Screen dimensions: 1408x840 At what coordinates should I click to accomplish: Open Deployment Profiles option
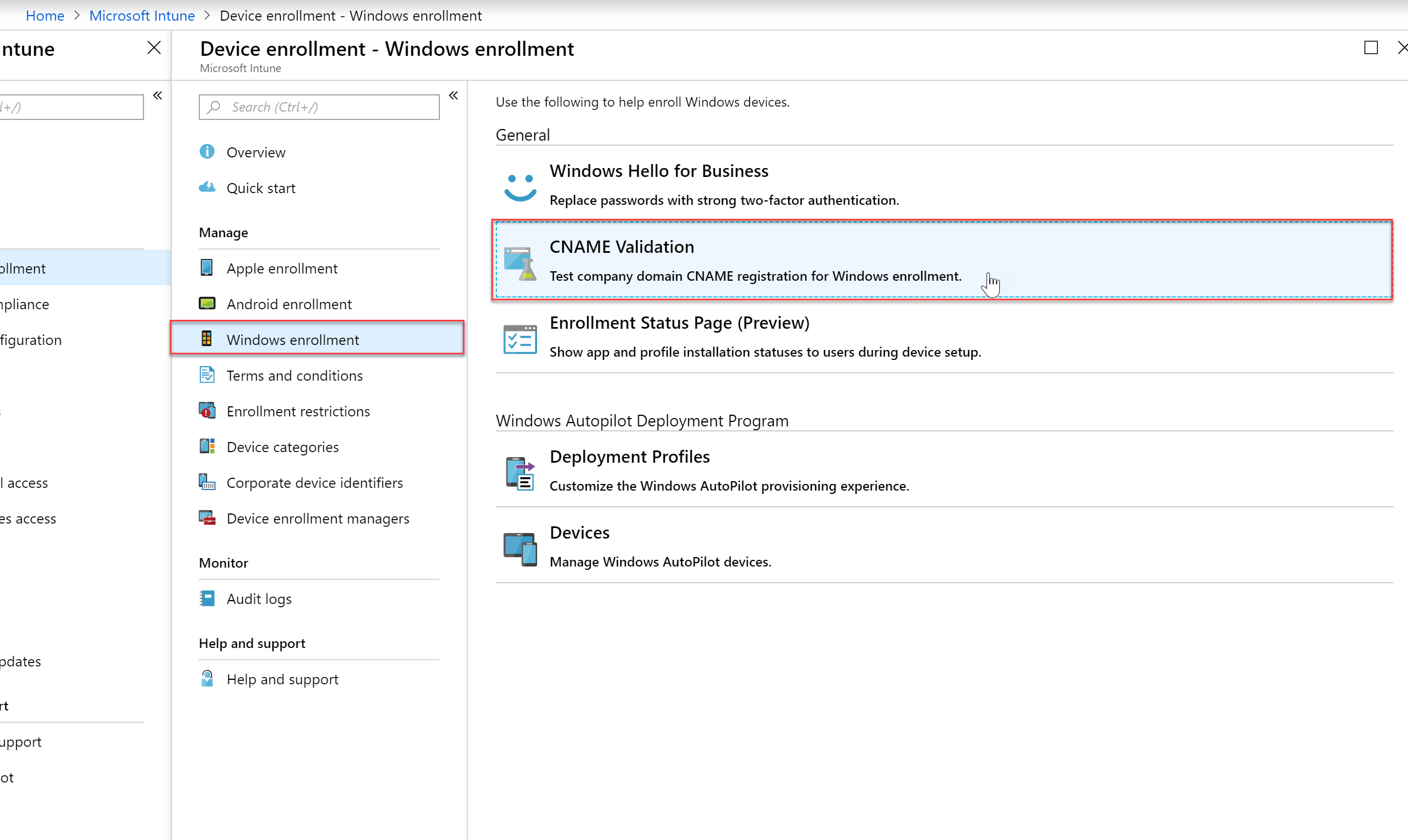[944, 471]
